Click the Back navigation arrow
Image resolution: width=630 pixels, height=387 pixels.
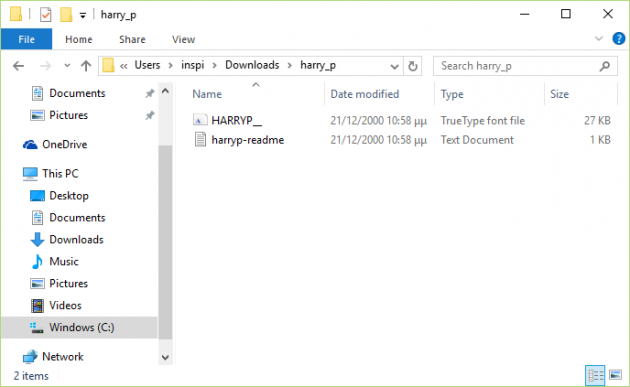tap(18, 66)
